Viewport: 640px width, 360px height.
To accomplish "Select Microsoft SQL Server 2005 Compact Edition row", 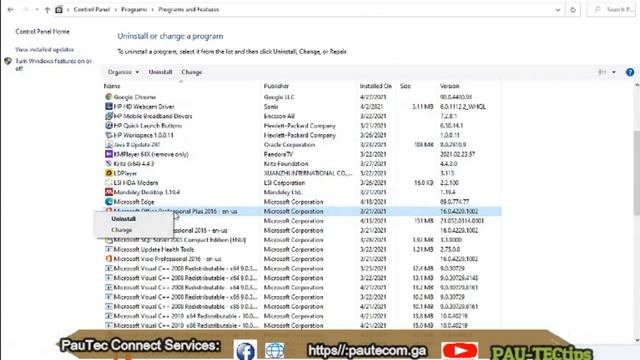I will 302,240.
